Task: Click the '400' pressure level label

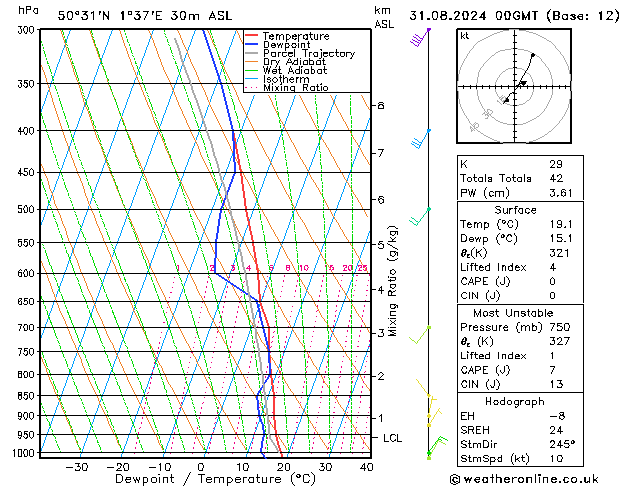Action: click(x=28, y=131)
